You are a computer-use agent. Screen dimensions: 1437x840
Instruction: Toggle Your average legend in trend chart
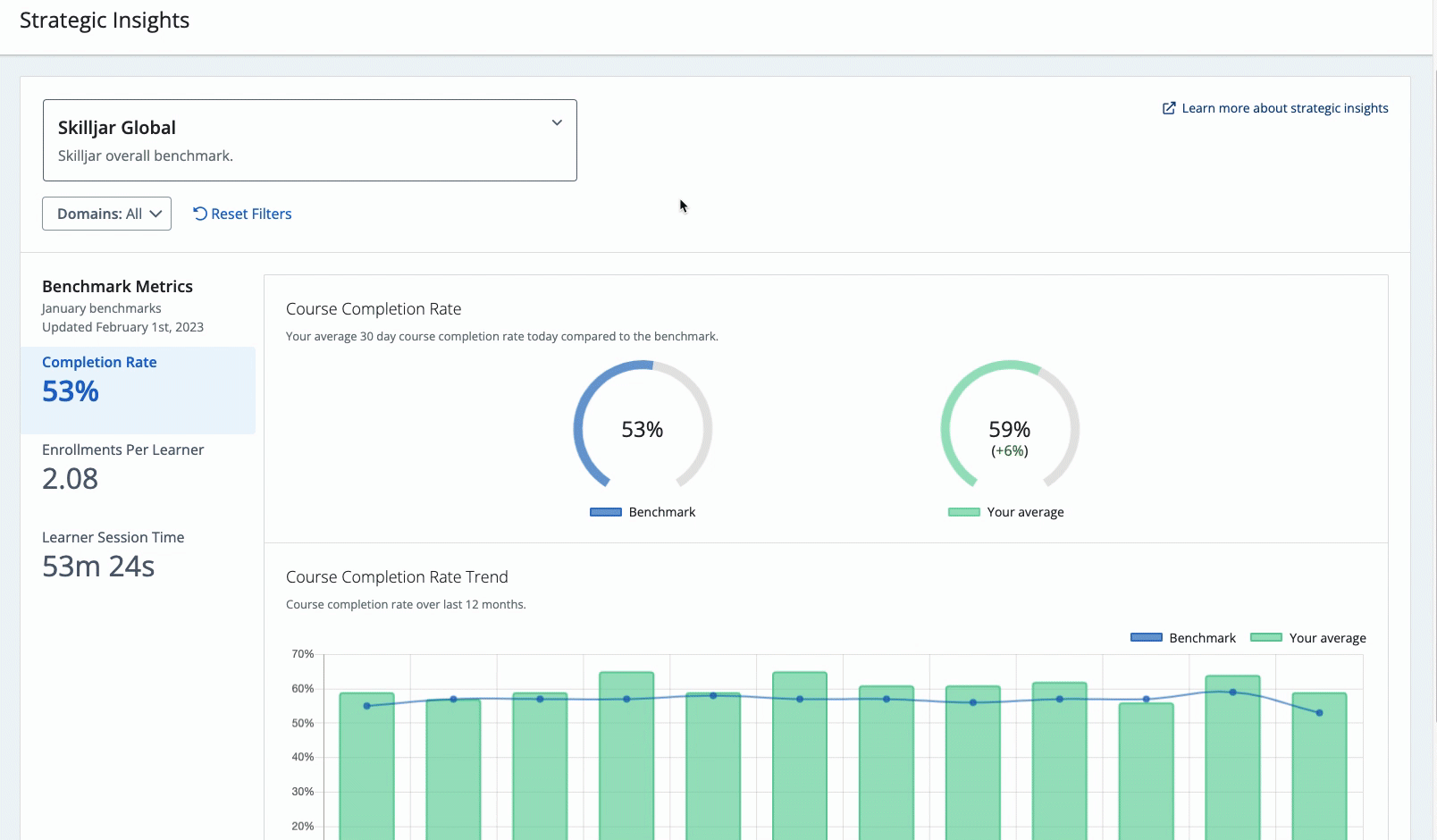coord(1308,638)
